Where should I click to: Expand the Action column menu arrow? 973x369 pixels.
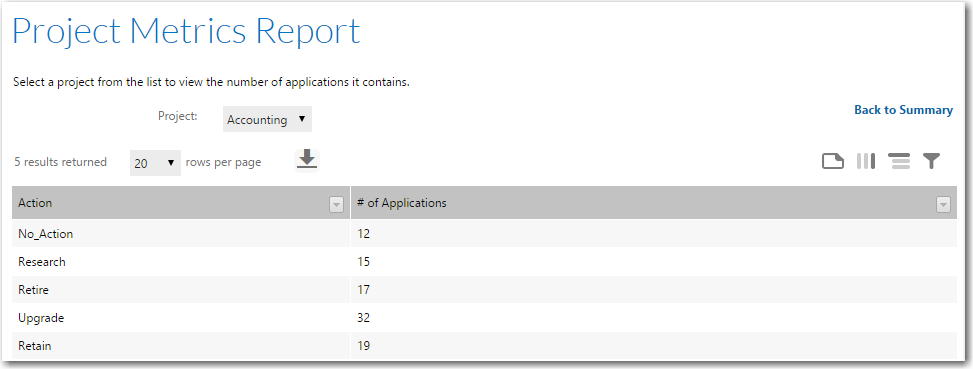point(336,205)
